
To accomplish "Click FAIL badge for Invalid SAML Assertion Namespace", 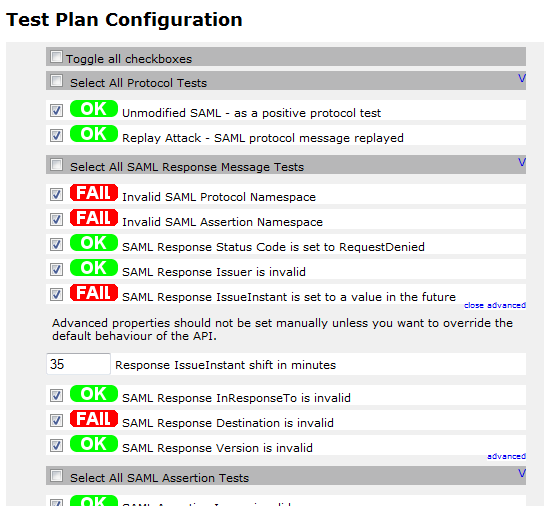I will pos(94,218).
